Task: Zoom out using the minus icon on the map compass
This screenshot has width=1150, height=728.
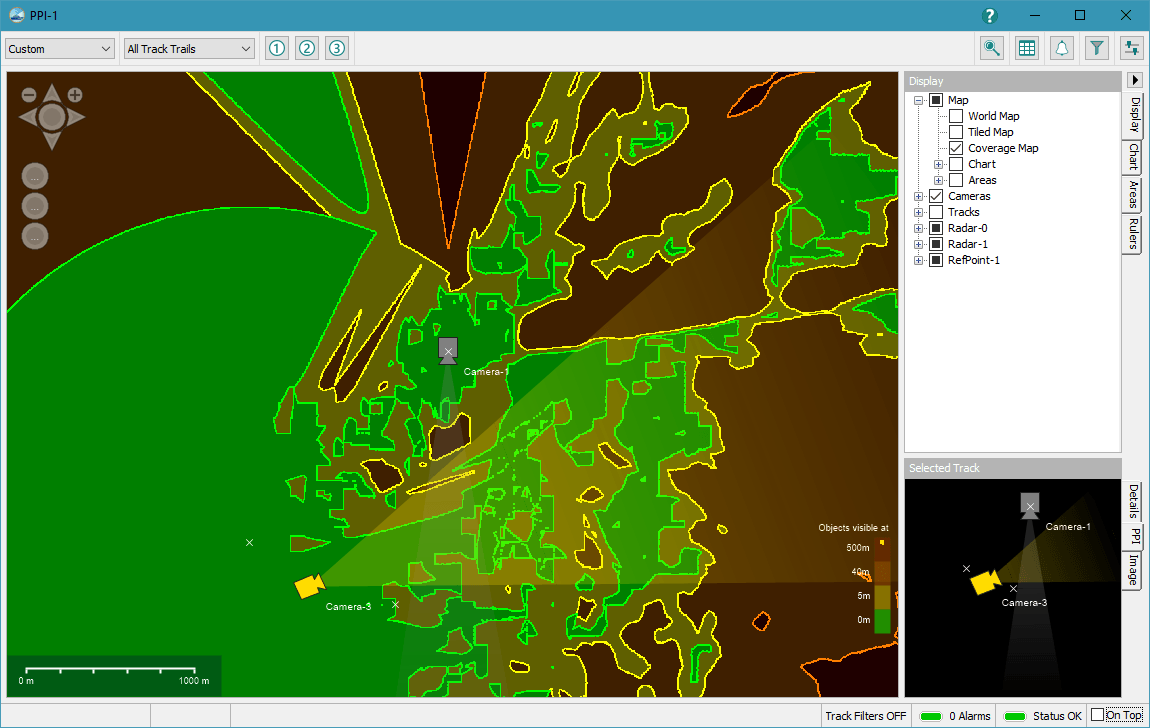Action: pos(28,94)
